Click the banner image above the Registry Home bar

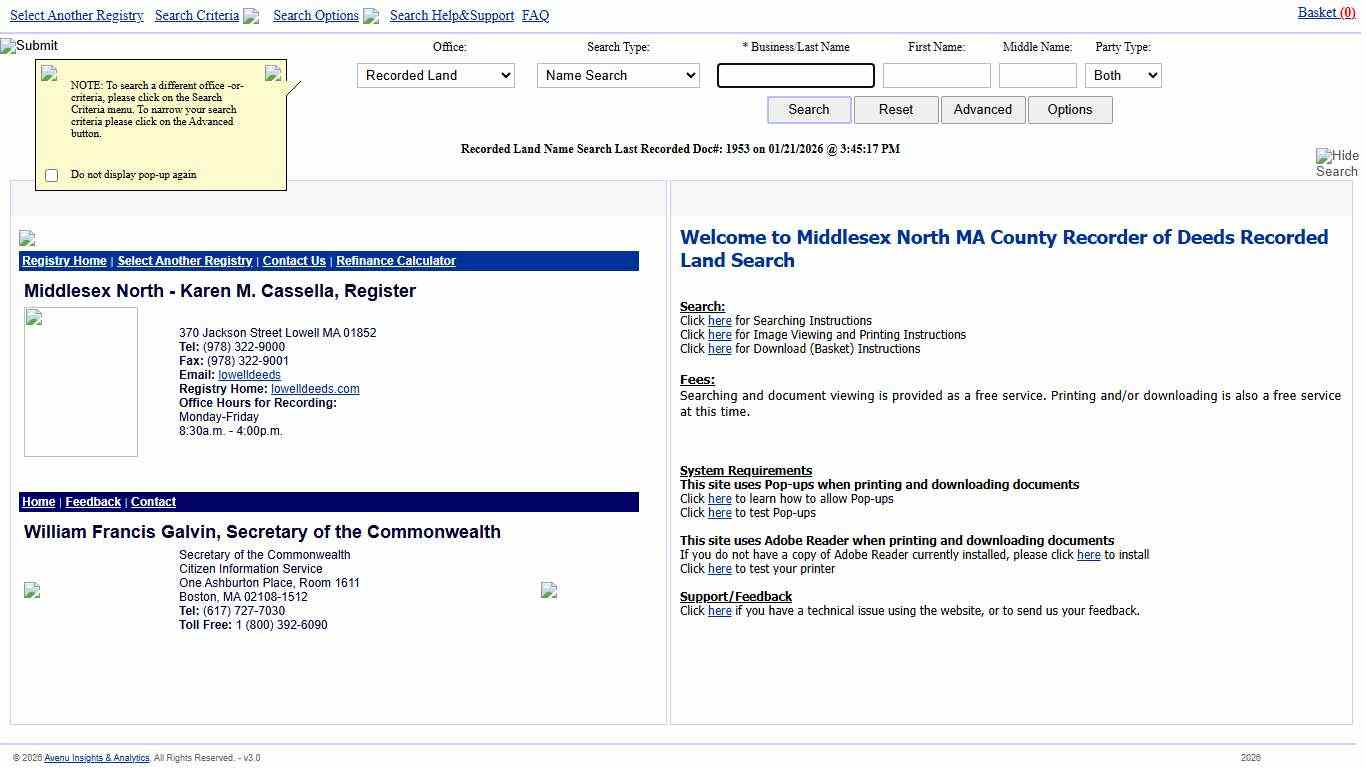pyautogui.click(x=27, y=238)
